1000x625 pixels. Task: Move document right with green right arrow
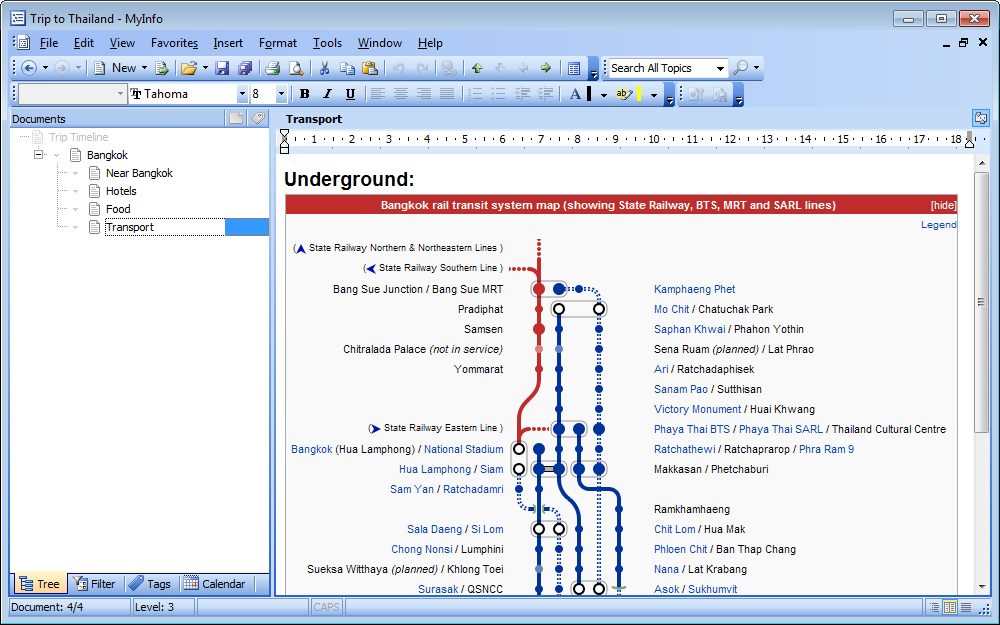546,68
